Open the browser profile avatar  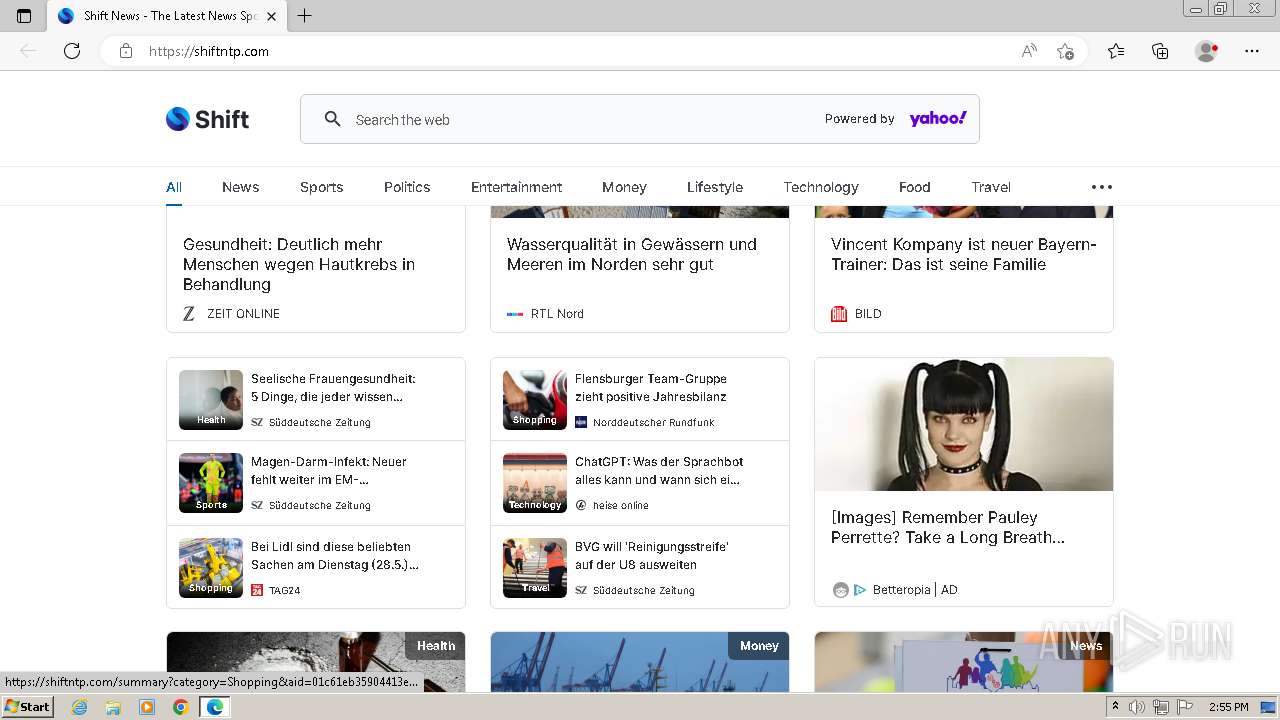pyautogui.click(x=1207, y=51)
